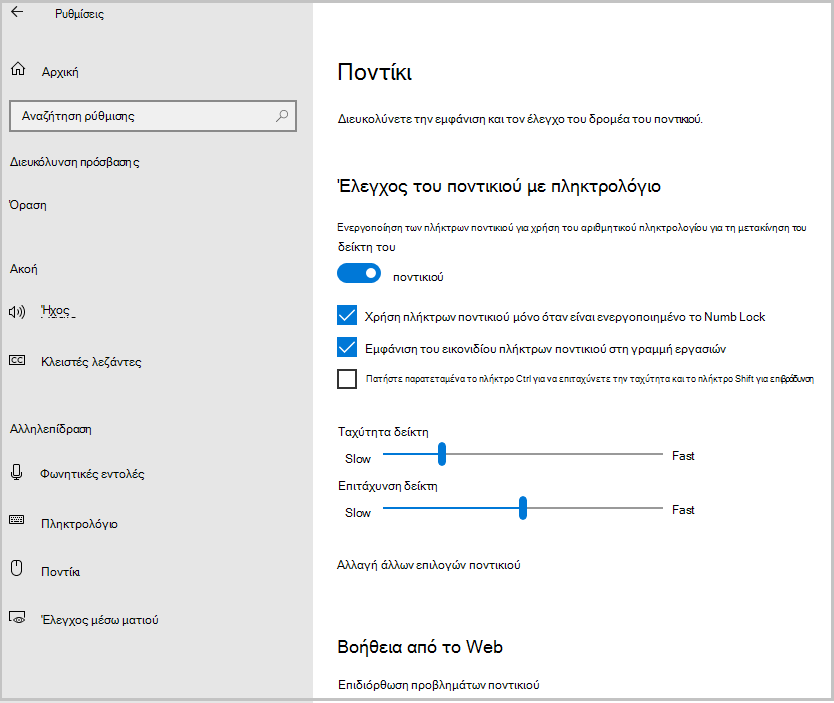Click the Ποντίκι mouse icon in sidebar
Viewport: 834px width, 703px height.
[17, 568]
